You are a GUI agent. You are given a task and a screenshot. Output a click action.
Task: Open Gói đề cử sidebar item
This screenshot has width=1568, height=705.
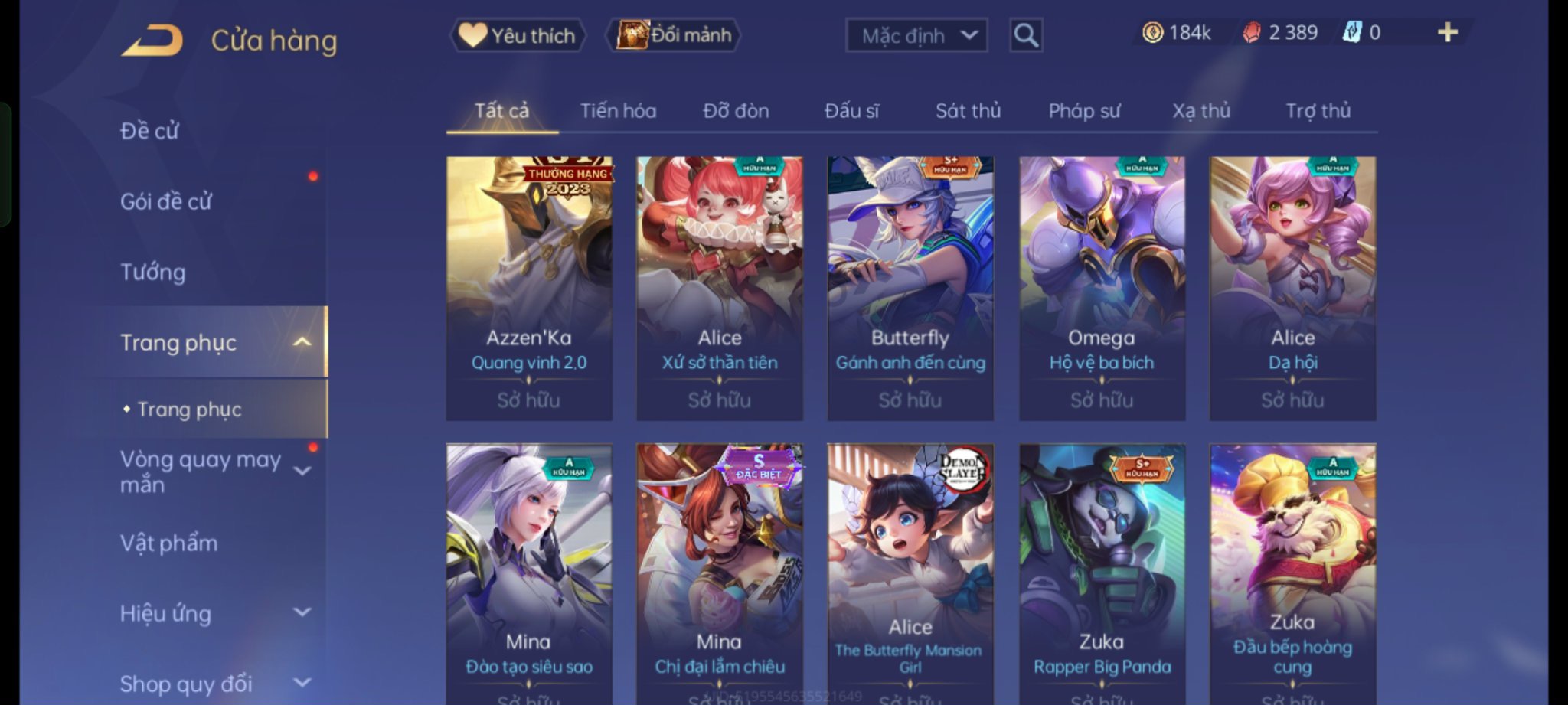(x=165, y=201)
